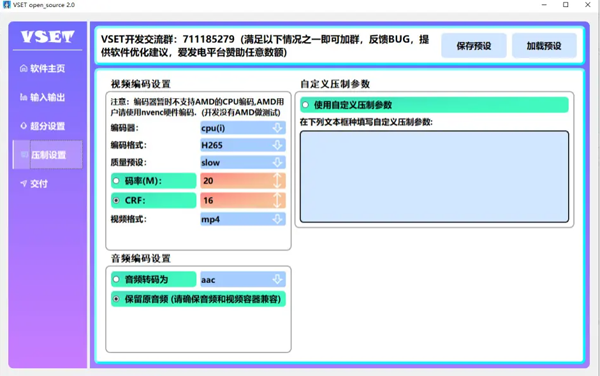Open the 软件主页 home page
The image size is (600, 376).
click(x=47, y=68)
